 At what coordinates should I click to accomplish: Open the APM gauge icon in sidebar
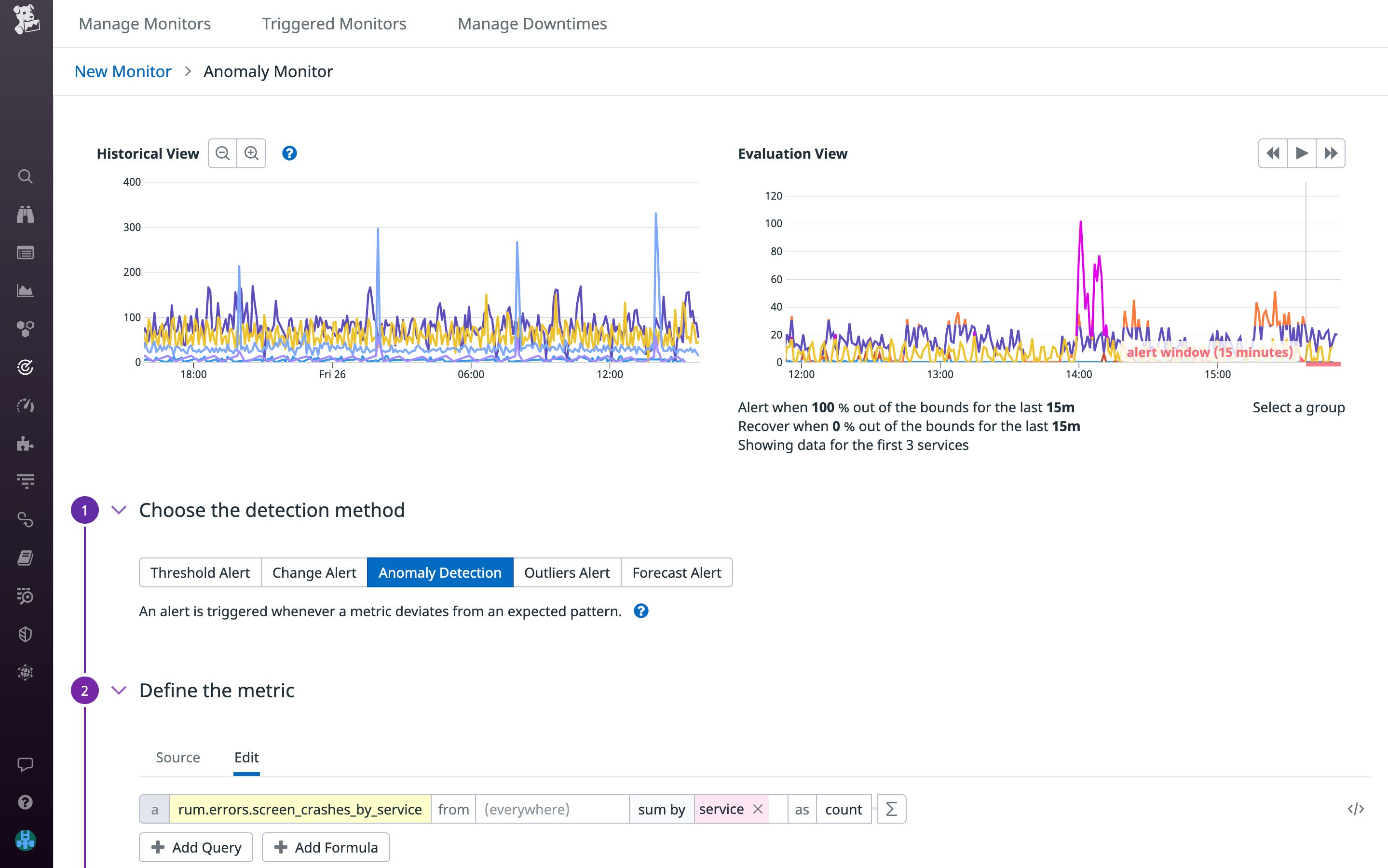(x=25, y=405)
